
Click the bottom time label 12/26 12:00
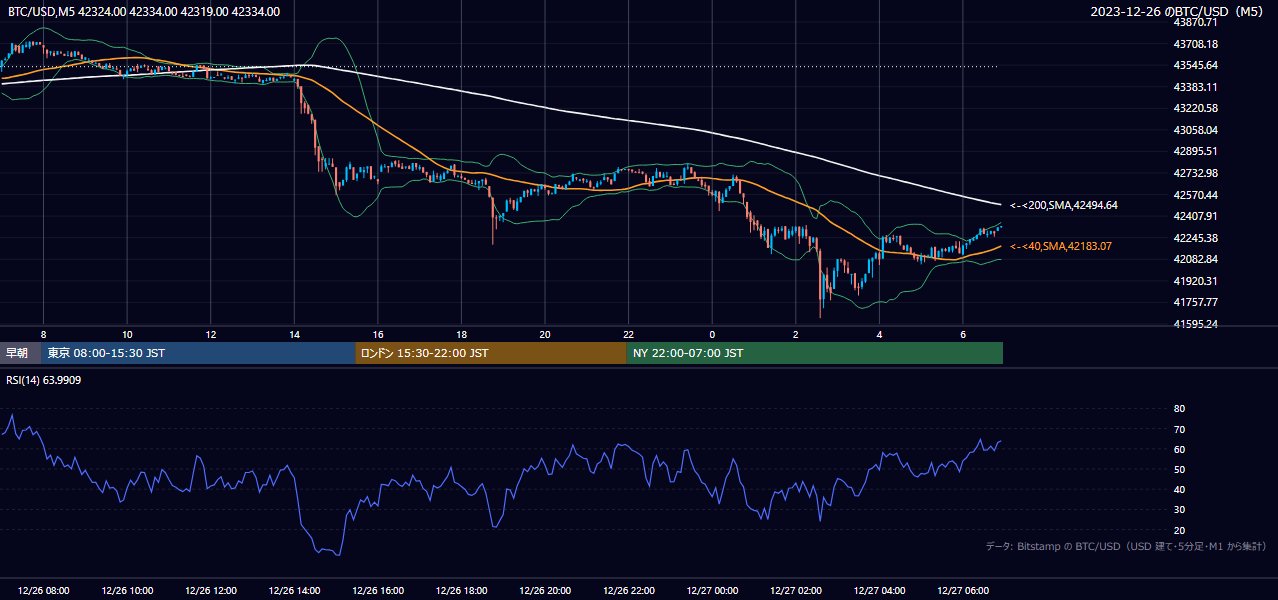tap(211, 591)
